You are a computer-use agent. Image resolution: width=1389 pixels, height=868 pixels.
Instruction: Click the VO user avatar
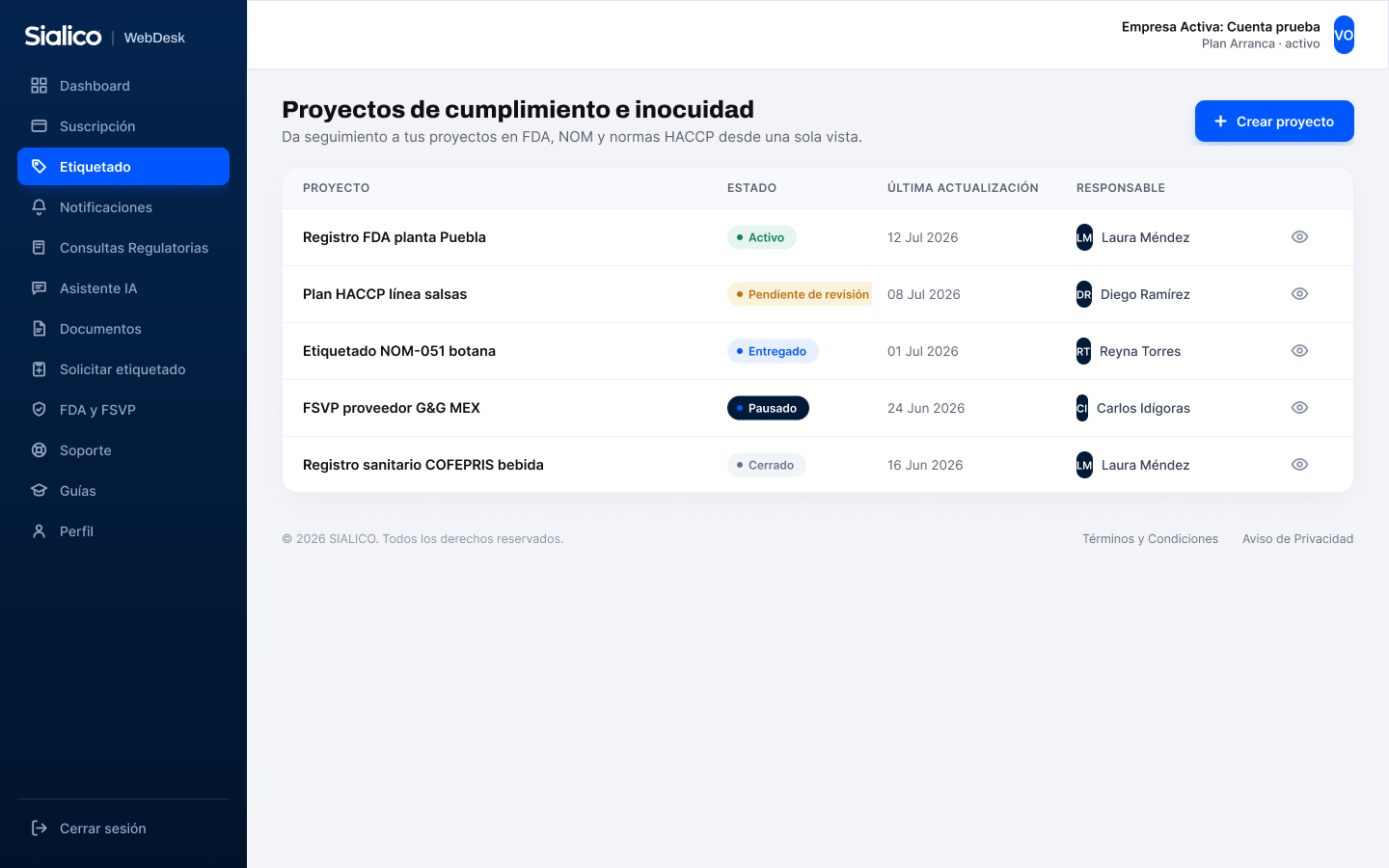tap(1344, 35)
